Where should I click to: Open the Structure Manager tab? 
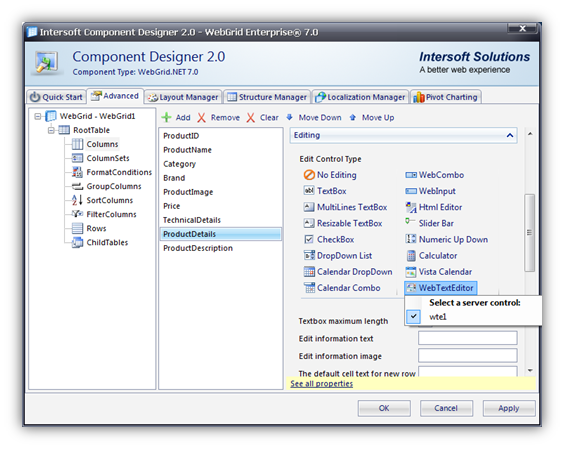pyautogui.click(x=267, y=97)
